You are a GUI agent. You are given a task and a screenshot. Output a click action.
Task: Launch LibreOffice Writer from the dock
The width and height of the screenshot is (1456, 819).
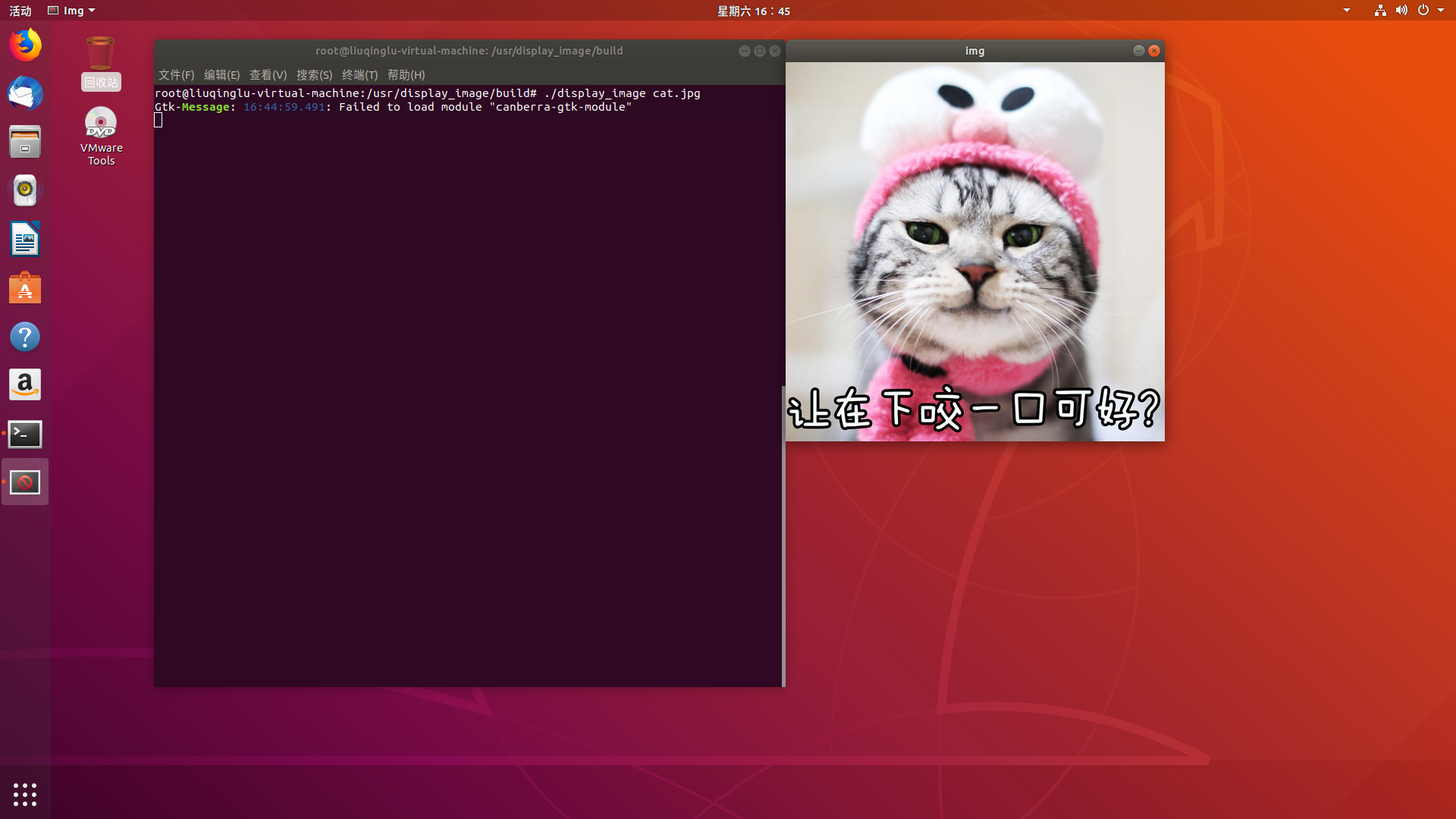click(25, 240)
